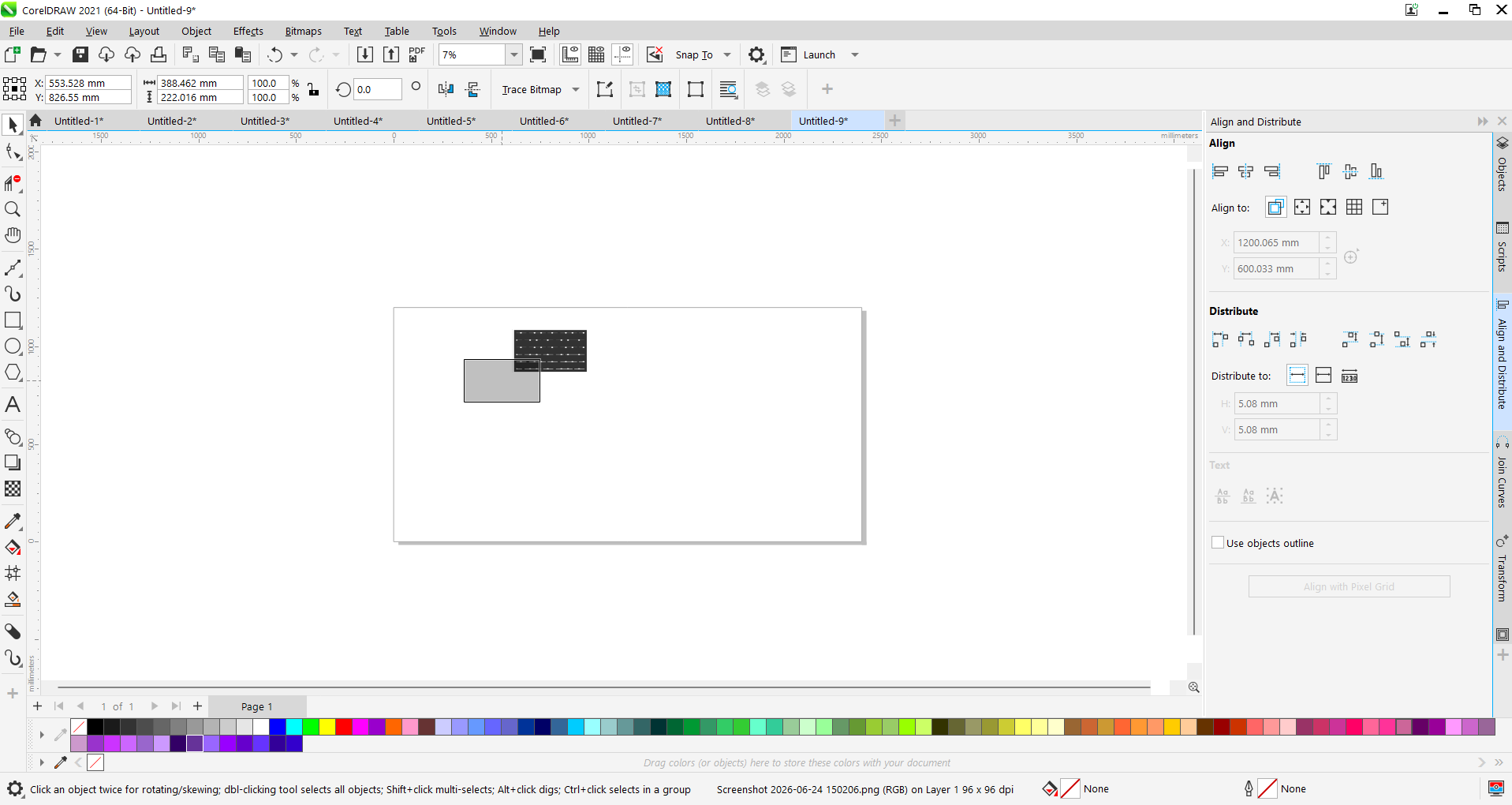
Task: Distribute to Extent of selection
Action: point(1297,376)
